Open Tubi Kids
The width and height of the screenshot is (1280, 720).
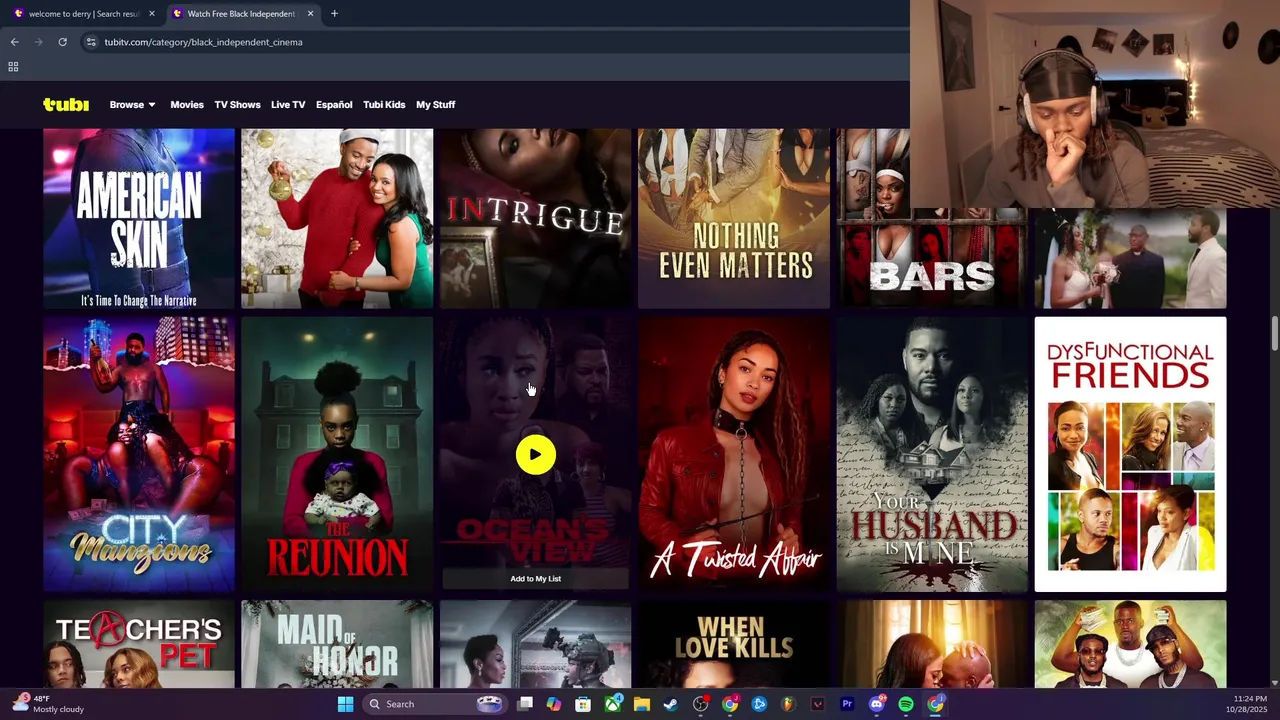pyautogui.click(x=384, y=105)
